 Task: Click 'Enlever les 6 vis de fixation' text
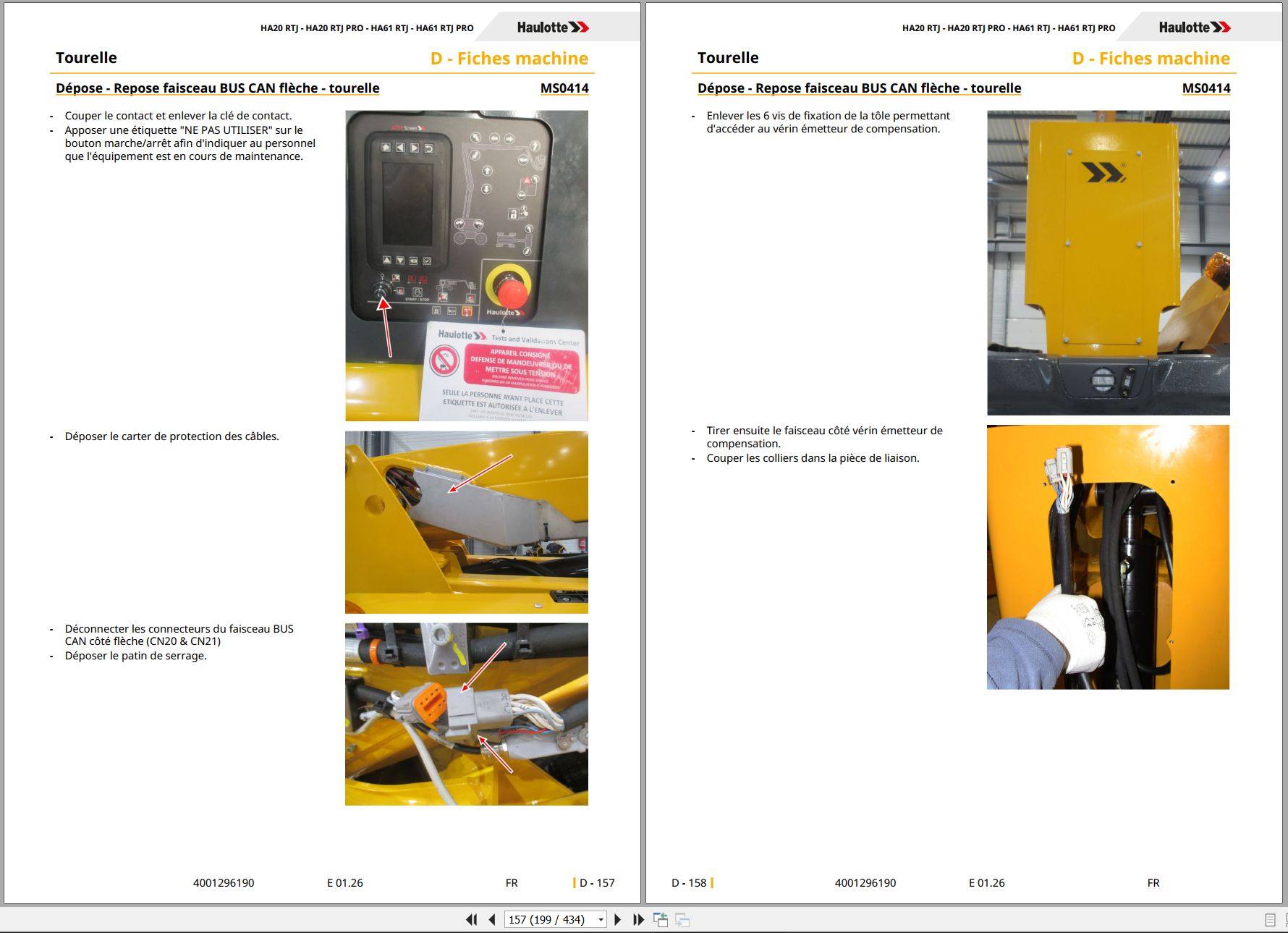[x=829, y=122]
